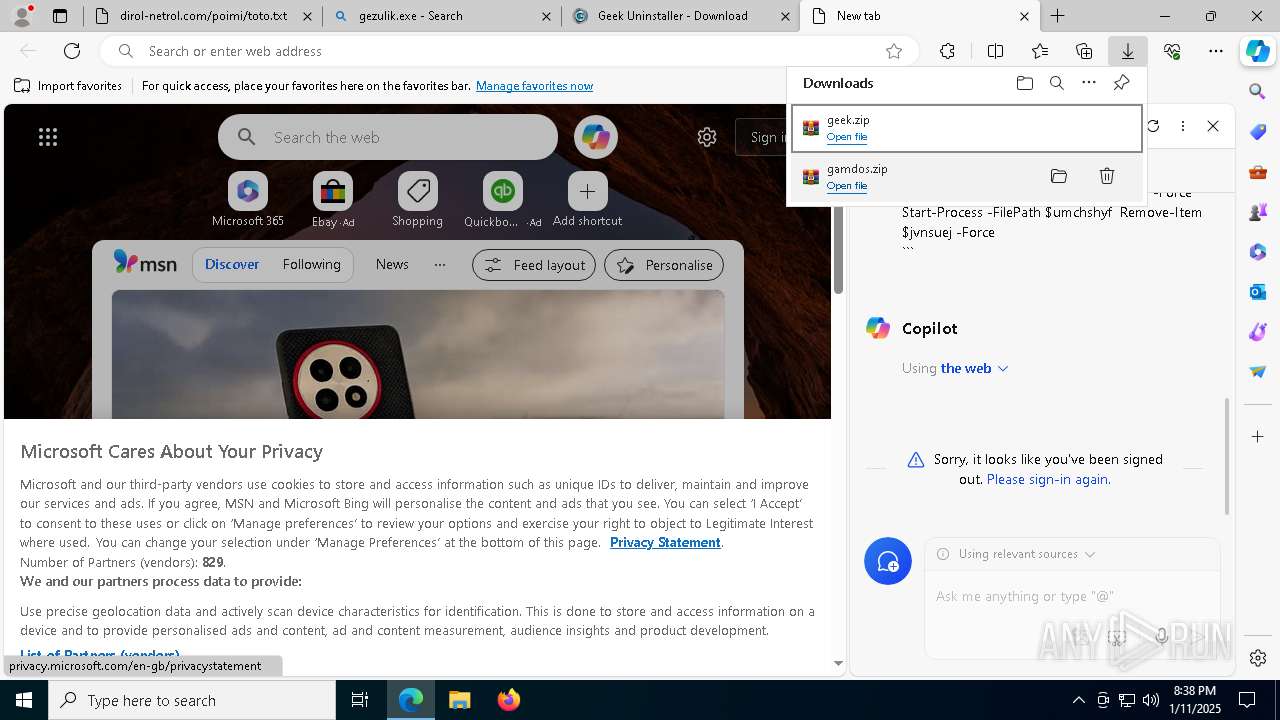
Task: Reload the page with refresh icon
Action: tap(72, 51)
